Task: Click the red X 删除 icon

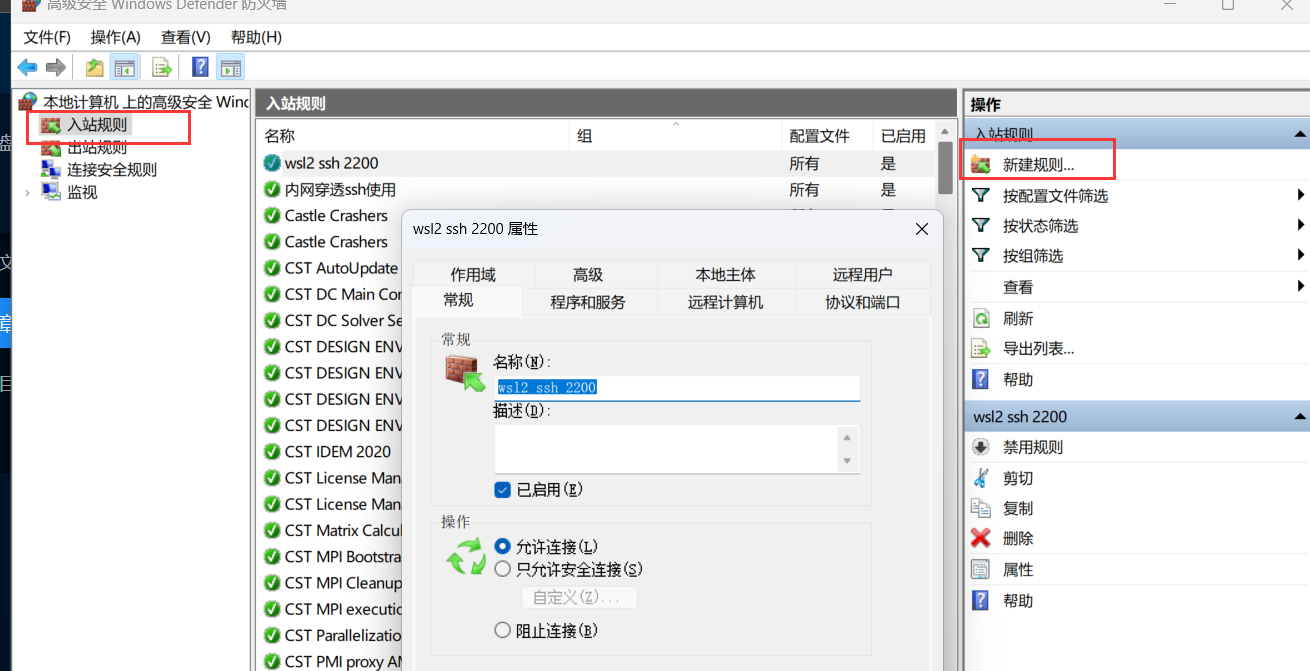Action: point(981,538)
